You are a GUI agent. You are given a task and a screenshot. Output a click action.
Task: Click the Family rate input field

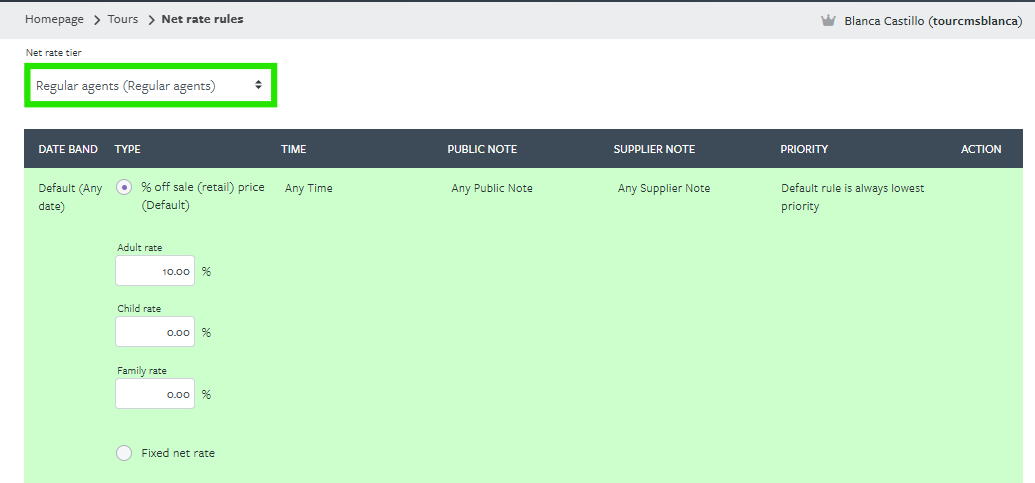click(155, 394)
